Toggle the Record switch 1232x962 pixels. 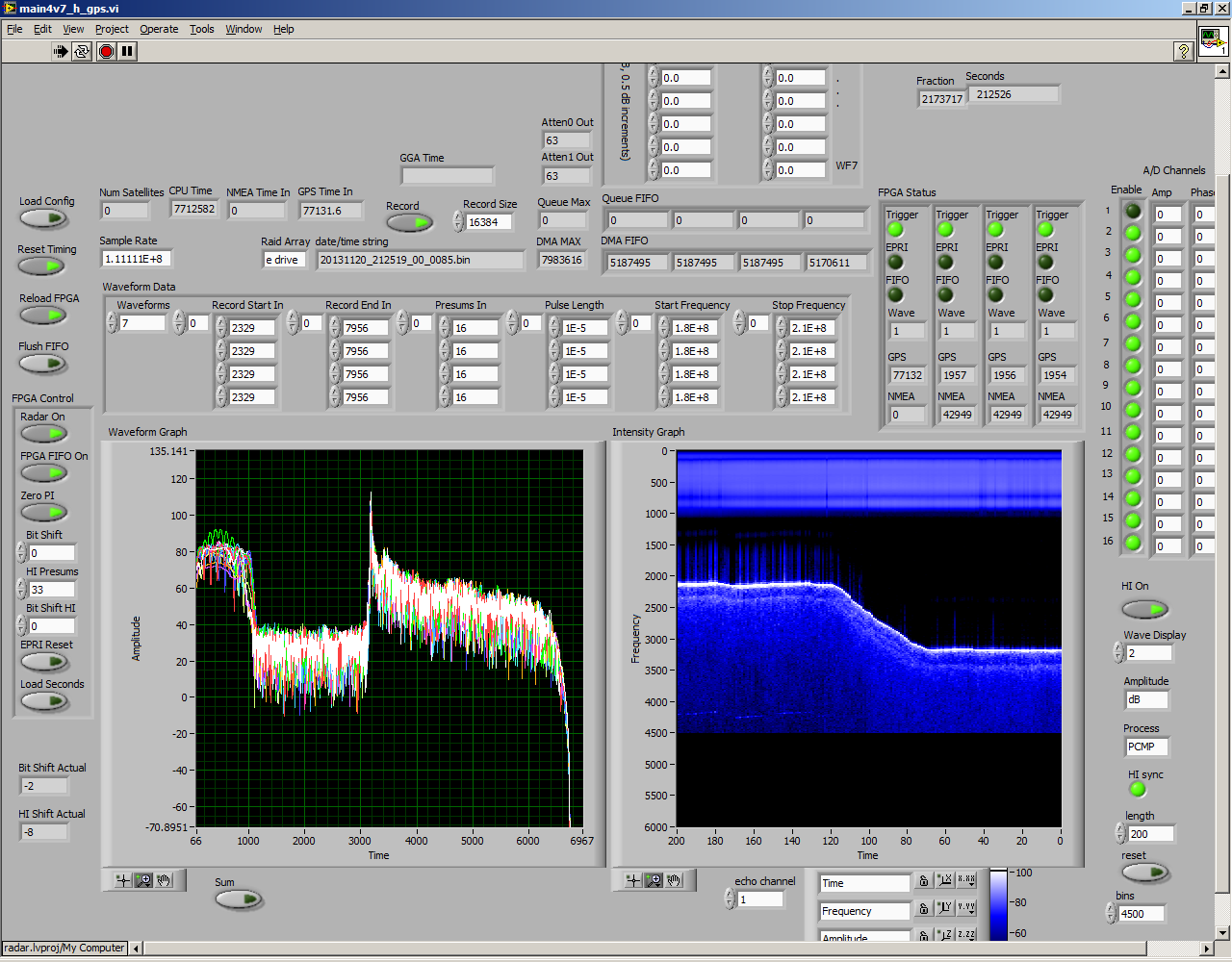(410, 223)
